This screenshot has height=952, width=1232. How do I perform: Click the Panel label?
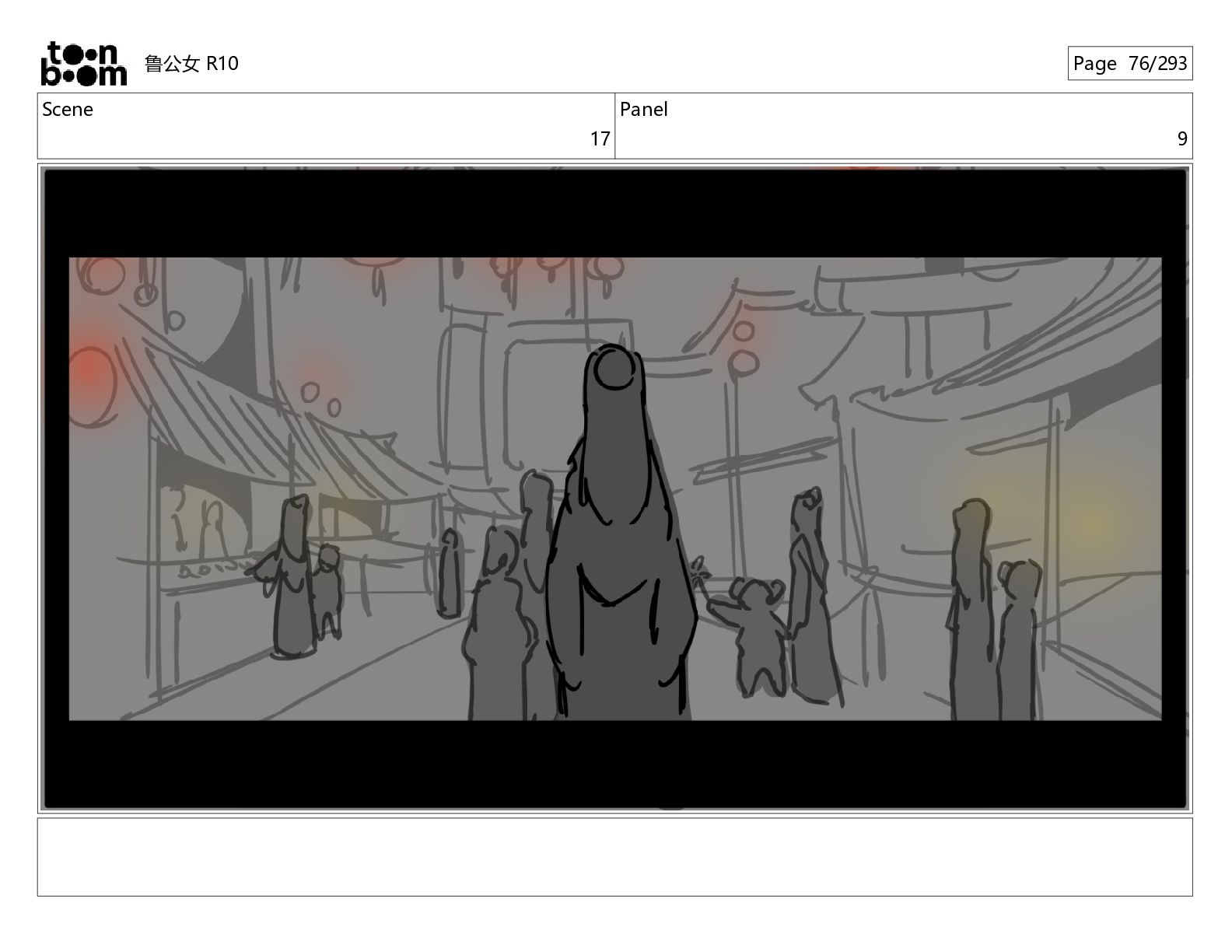click(x=643, y=109)
